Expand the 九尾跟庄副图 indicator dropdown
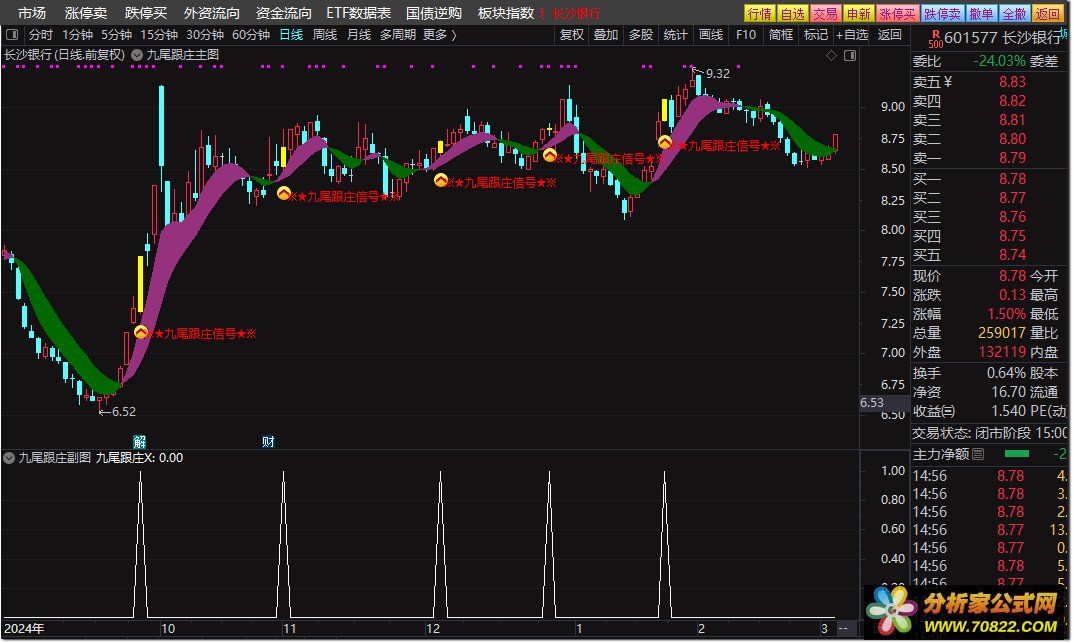Image resolution: width=1074 pixels, height=643 pixels. click(9, 457)
